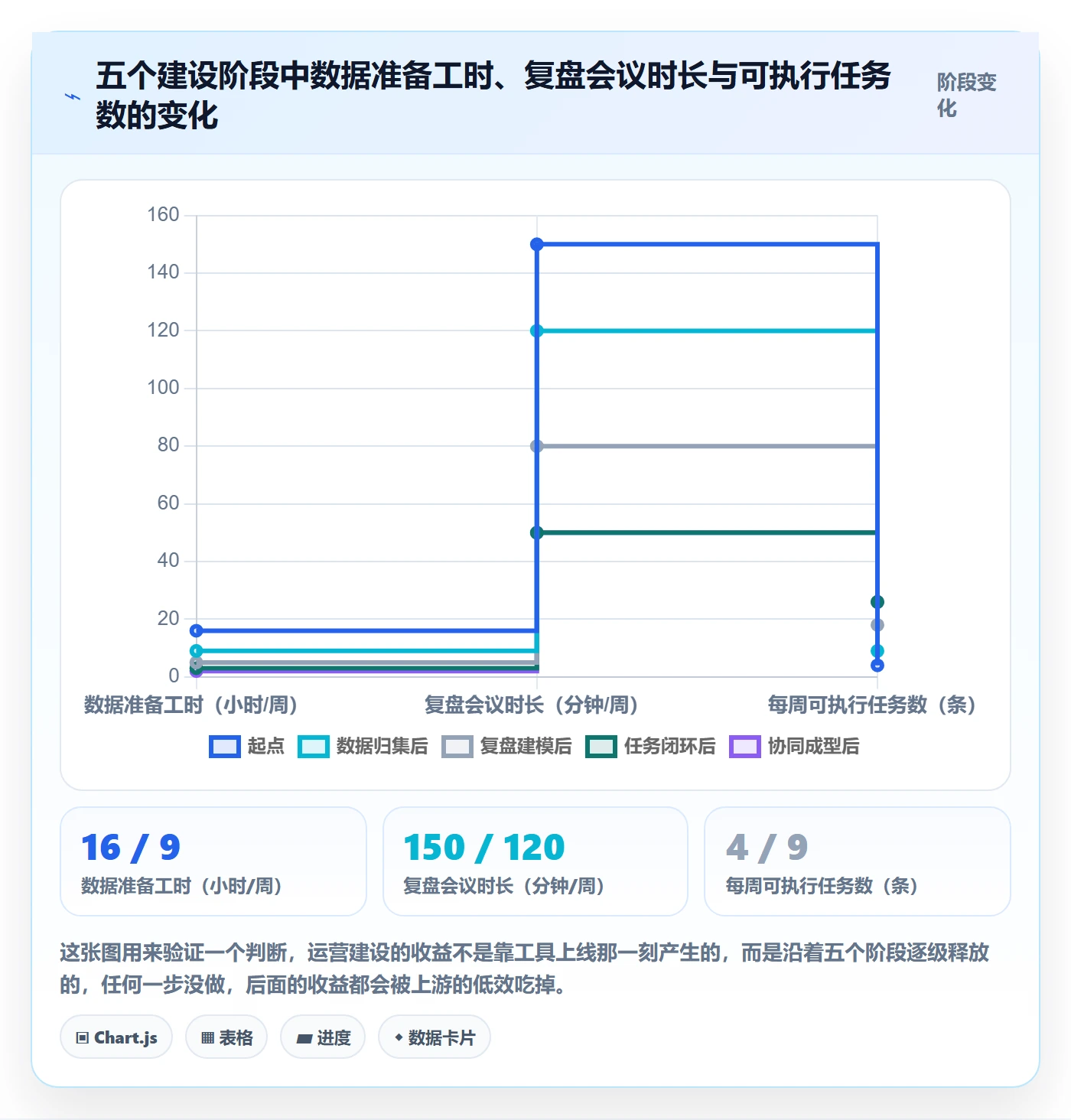Click the 16 / 9 stat card value
This screenshot has width=1071, height=1120.
pos(131,848)
